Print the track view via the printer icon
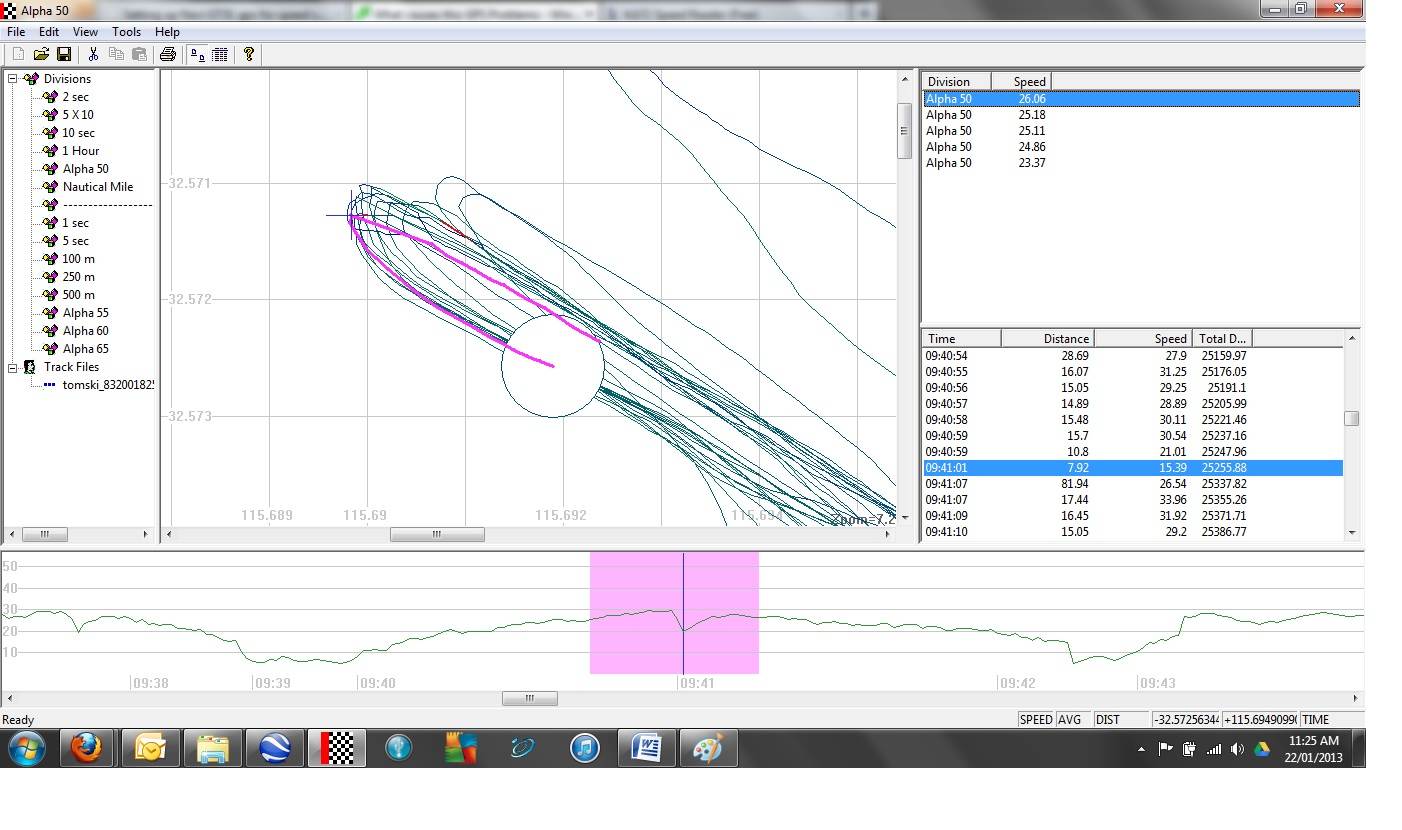1402x830 pixels. (167, 54)
